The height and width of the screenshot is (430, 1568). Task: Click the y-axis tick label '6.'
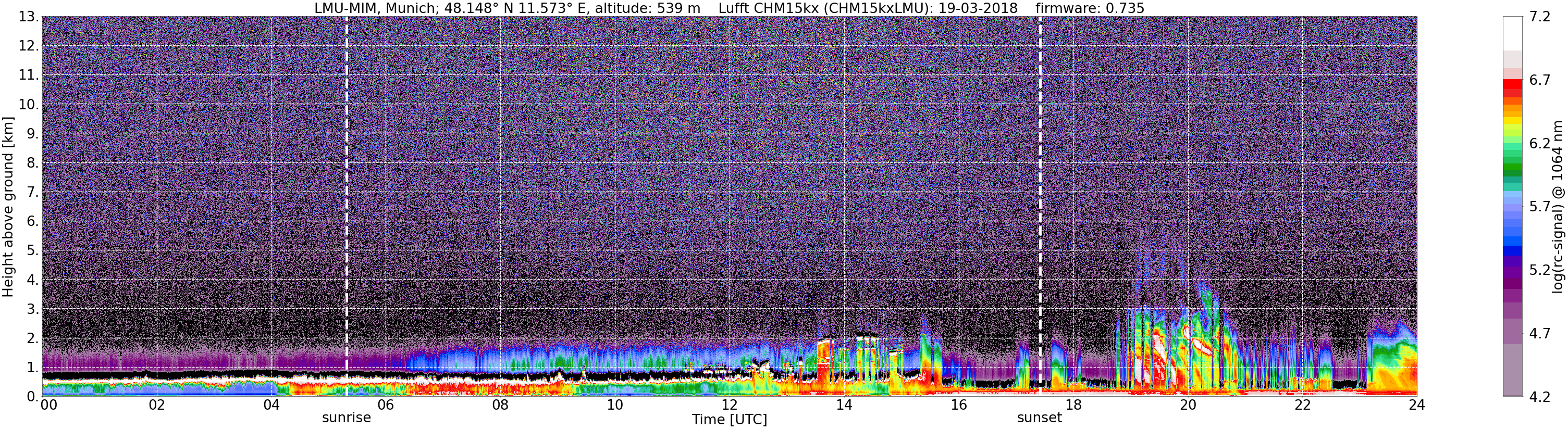33,221
